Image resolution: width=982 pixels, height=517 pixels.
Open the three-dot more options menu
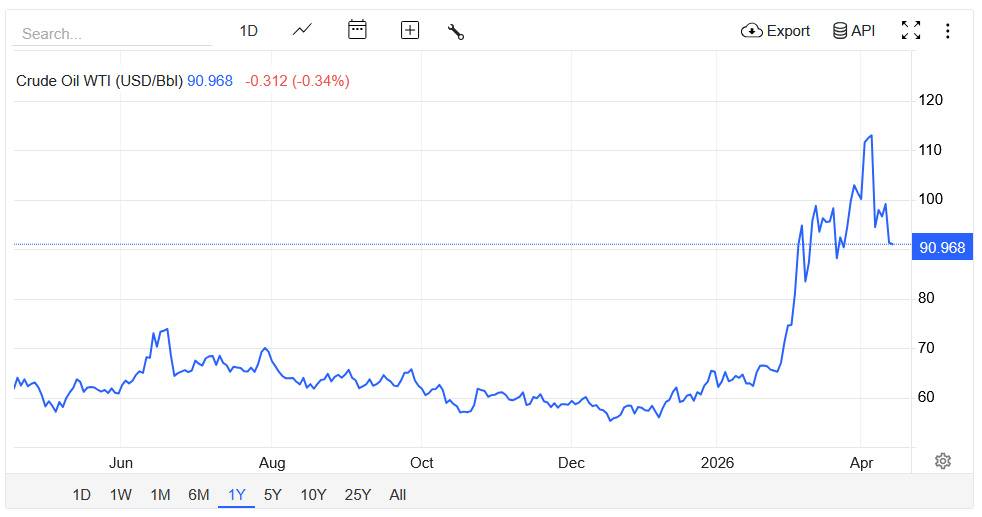(948, 31)
